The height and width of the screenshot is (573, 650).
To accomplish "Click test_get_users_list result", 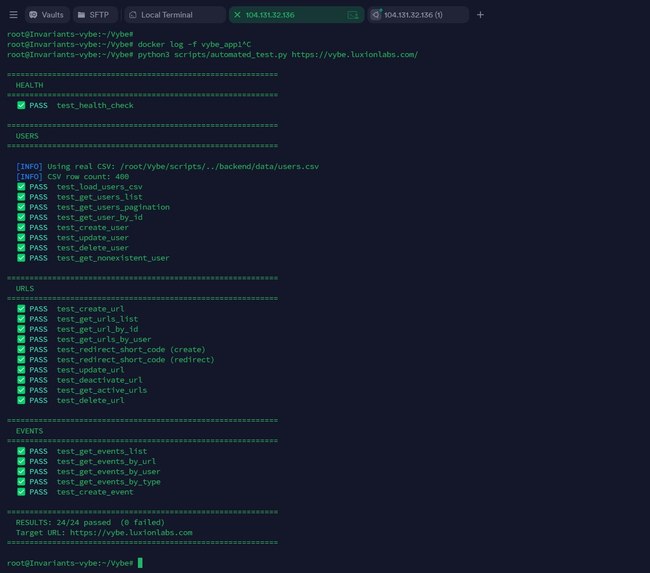I will pos(80,197).
